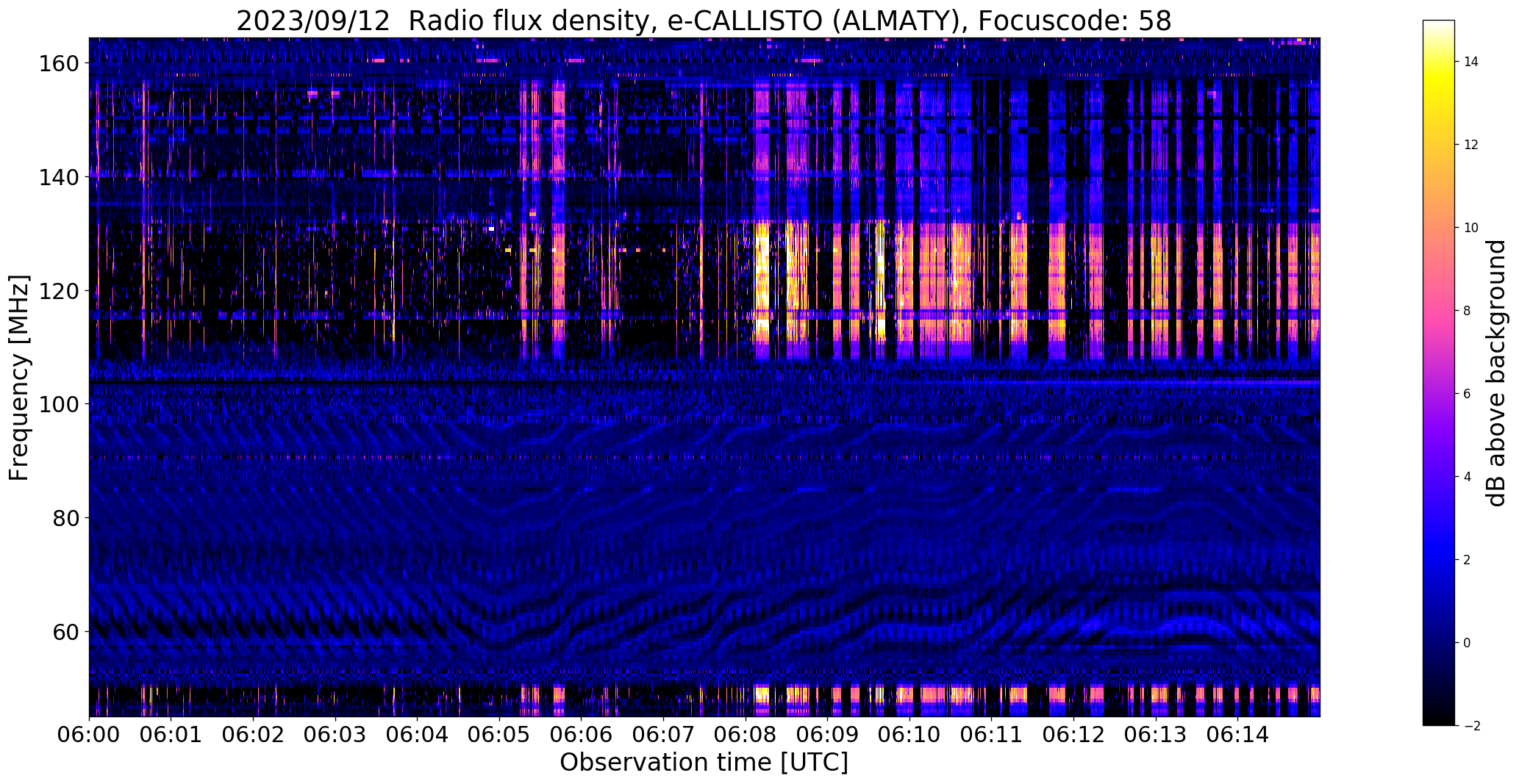Click x-axis time tick label 06:12

(1073, 734)
